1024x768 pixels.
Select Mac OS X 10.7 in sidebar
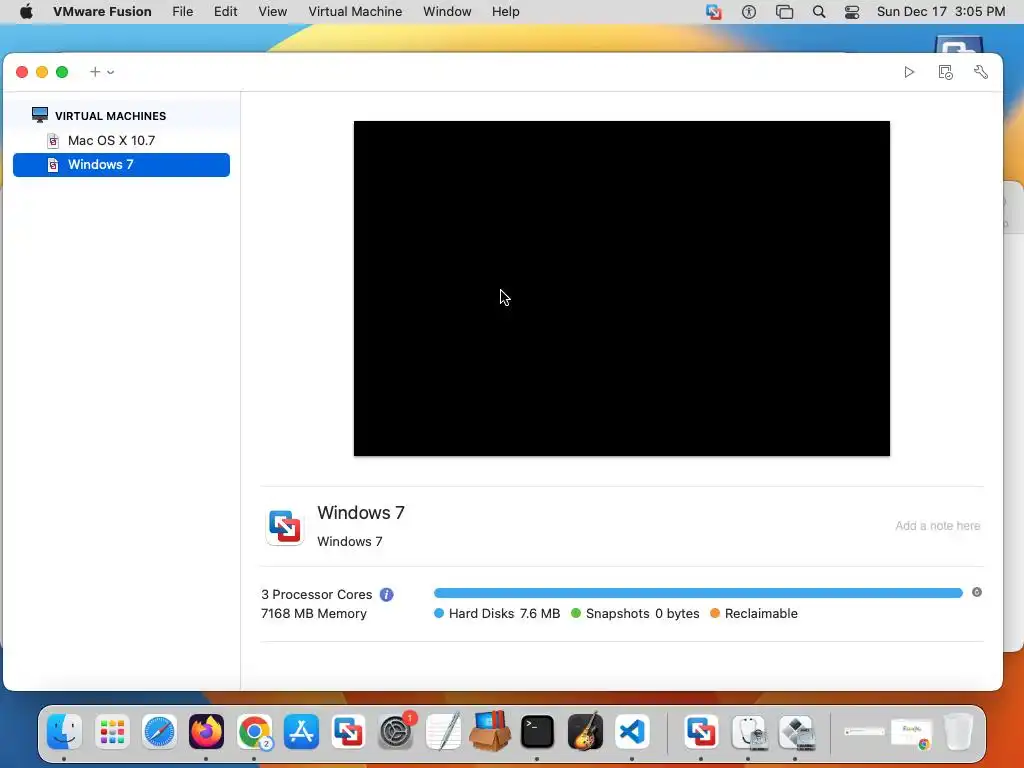pos(121,140)
